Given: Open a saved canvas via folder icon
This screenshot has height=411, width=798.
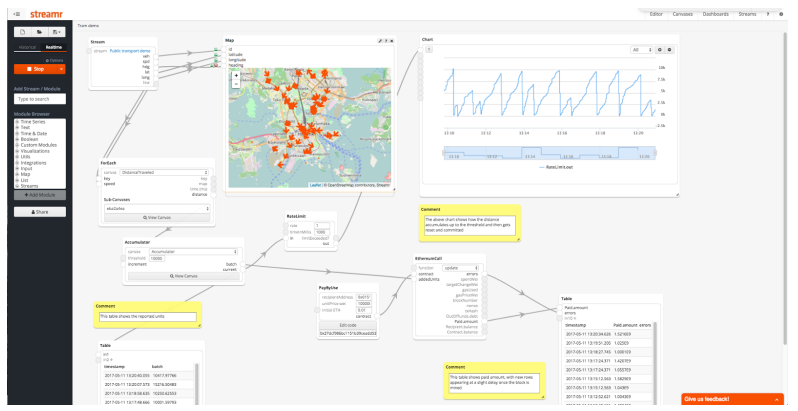Looking at the screenshot, I should 40,33.
